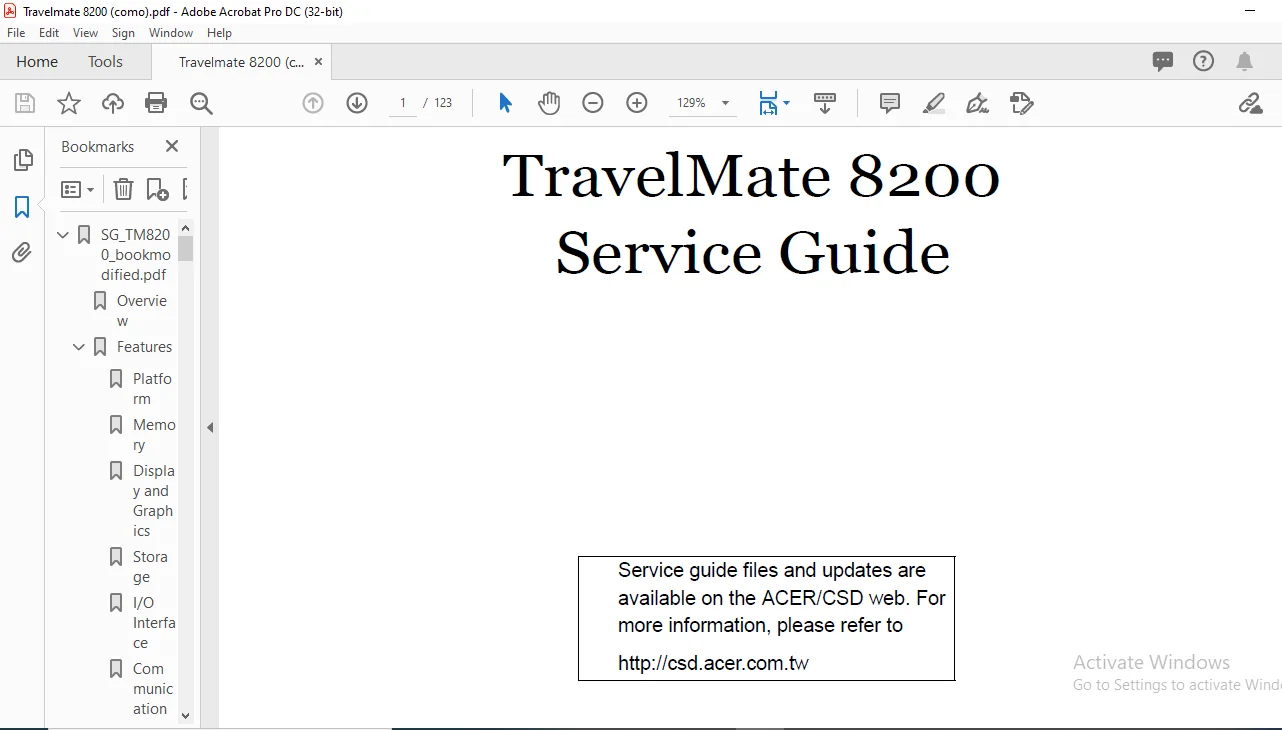The image size is (1282, 730).
Task: Enable scrolling page display mode icon
Action: click(825, 103)
